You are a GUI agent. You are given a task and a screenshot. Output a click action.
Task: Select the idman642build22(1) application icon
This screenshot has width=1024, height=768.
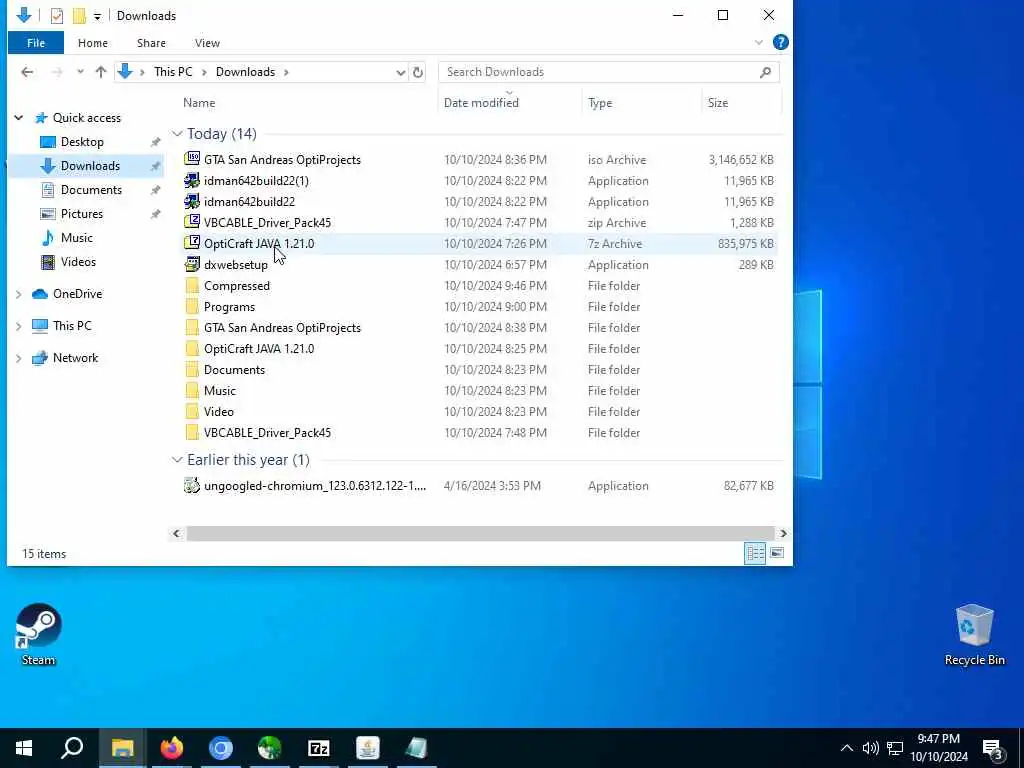(191, 181)
